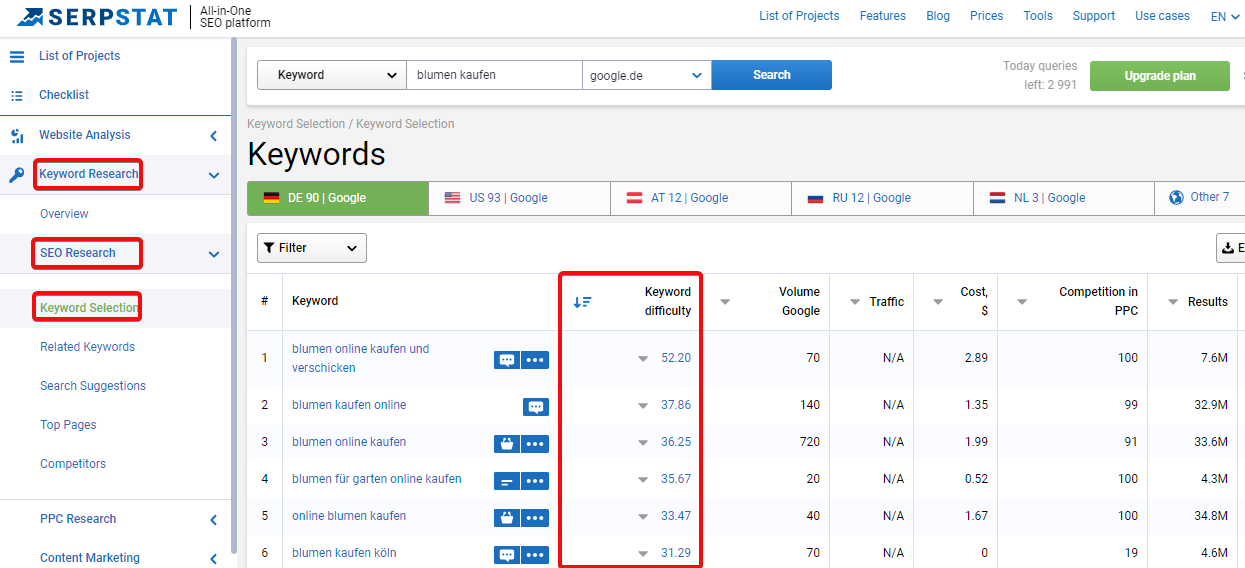The width and height of the screenshot is (1245, 568).
Task: Click the chat icon for 'blumen kaufen köln'
Action: point(506,555)
